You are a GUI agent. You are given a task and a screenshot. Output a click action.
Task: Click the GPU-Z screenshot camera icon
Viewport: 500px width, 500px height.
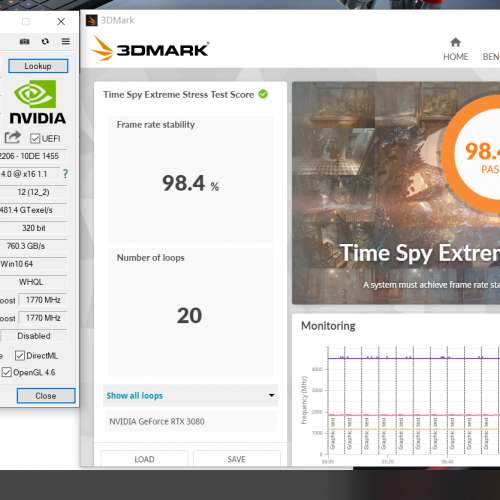[x=25, y=41]
